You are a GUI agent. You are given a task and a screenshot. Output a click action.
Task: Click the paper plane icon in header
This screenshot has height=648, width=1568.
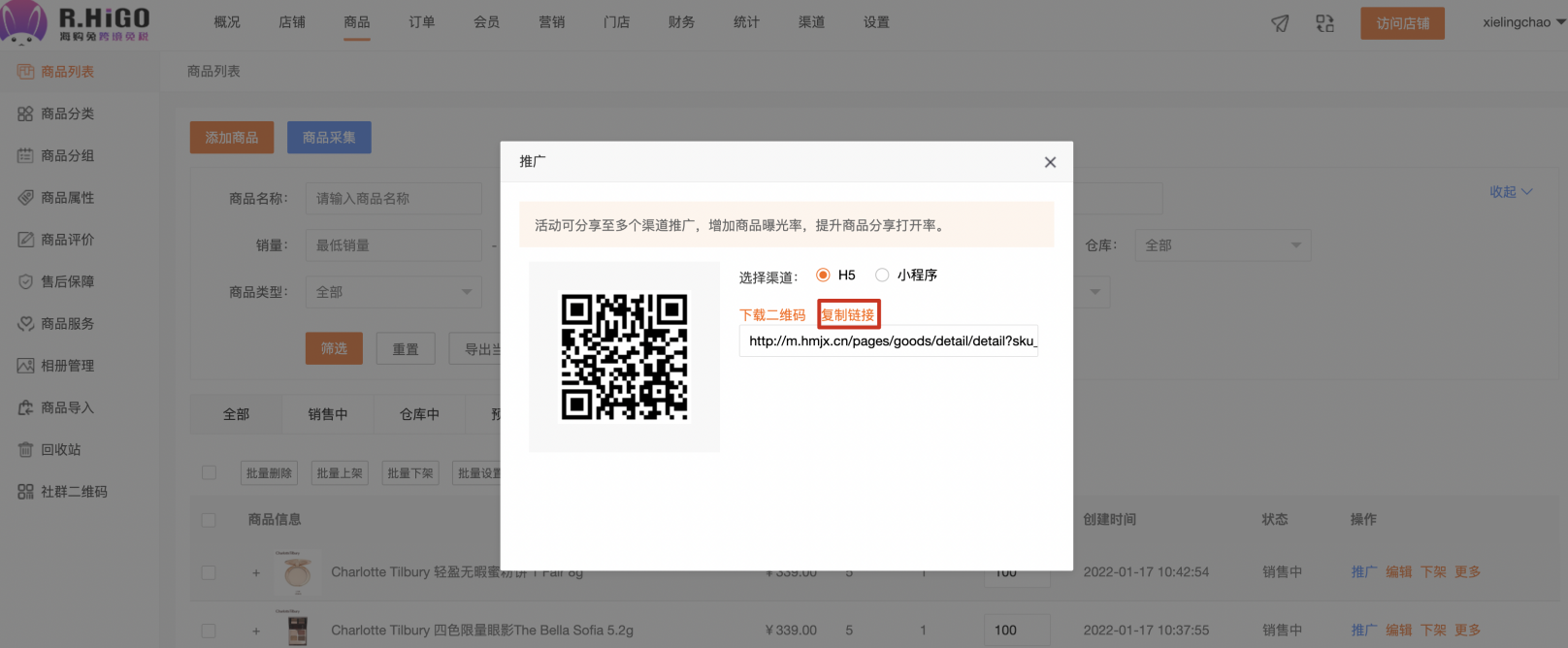click(1280, 23)
